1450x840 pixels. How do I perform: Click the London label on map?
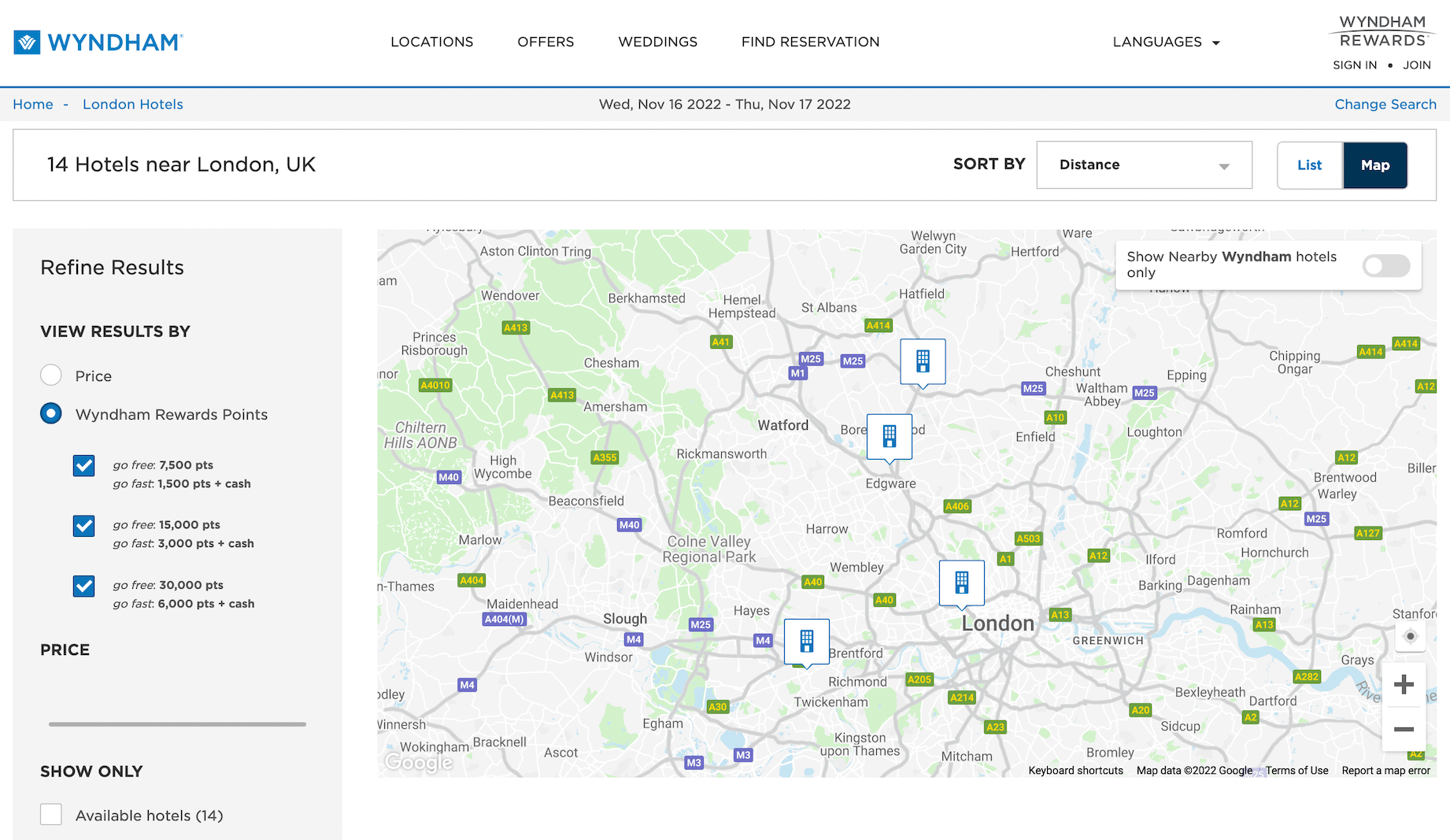click(997, 624)
